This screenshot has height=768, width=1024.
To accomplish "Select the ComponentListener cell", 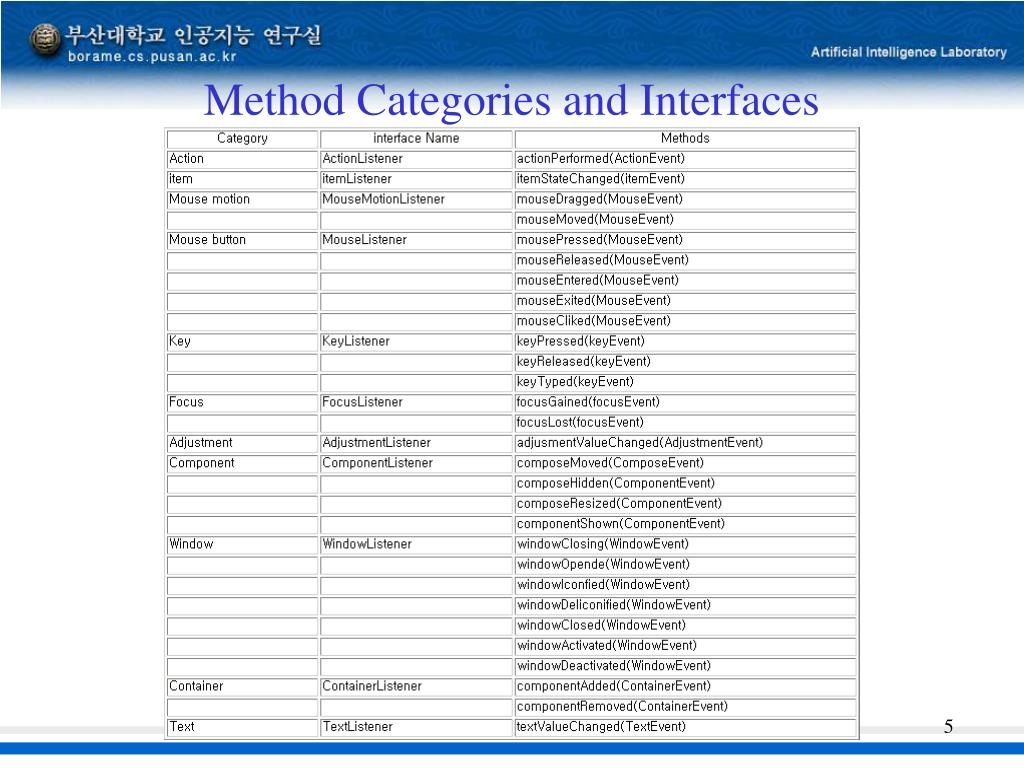I will coord(416,463).
